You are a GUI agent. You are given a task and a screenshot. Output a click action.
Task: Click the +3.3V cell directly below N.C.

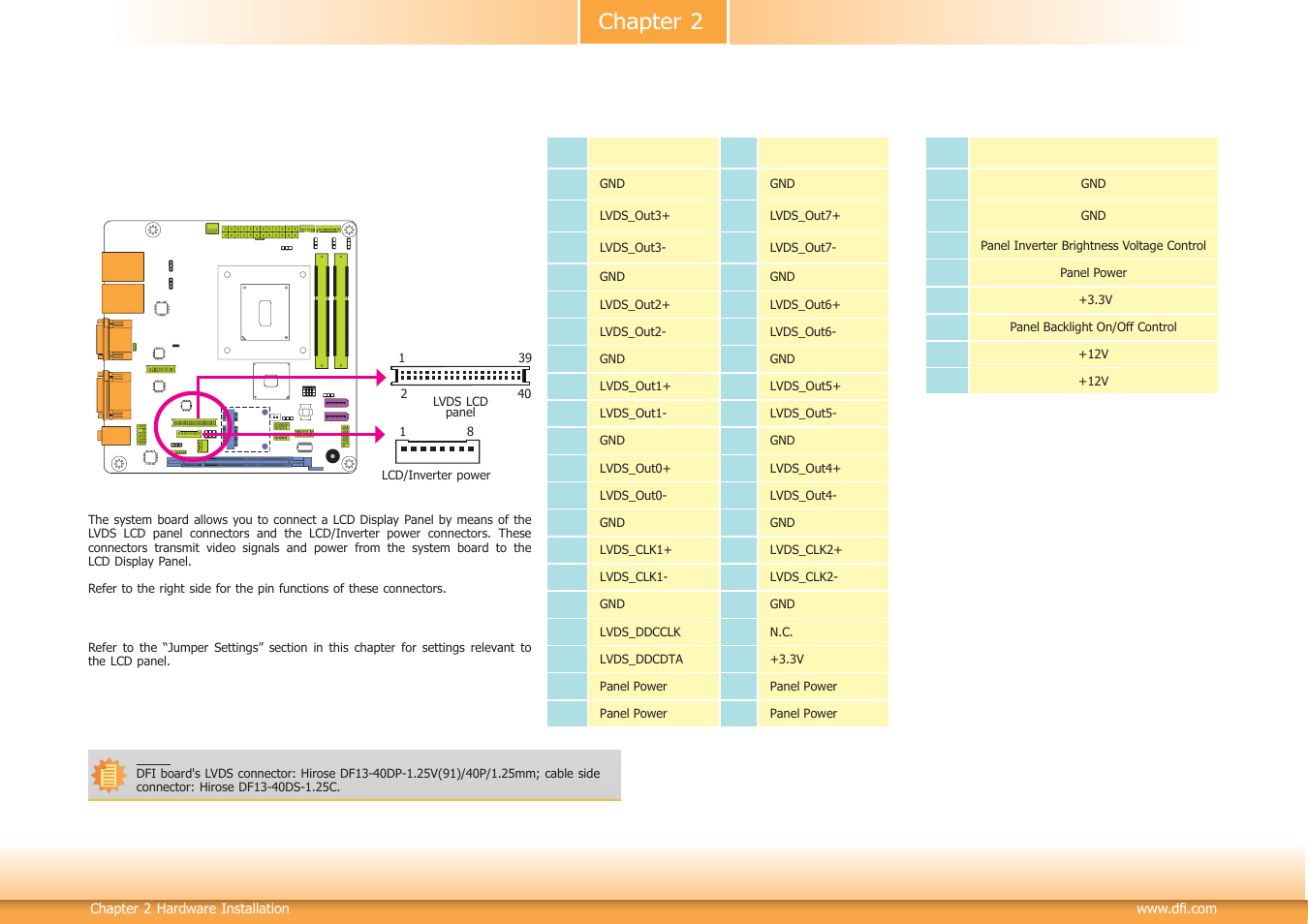[x=824, y=660]
